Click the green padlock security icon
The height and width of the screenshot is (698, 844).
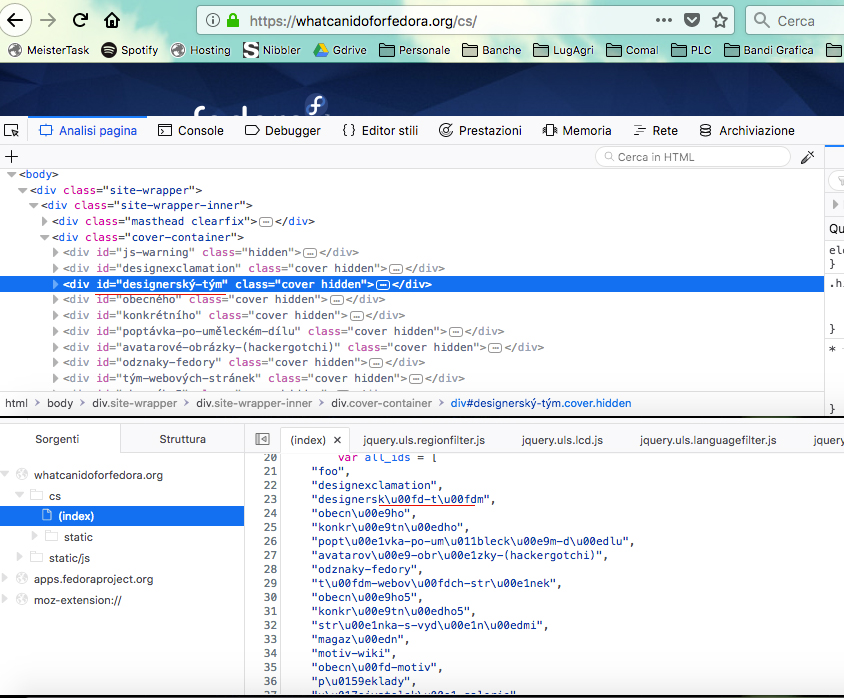point(233,20)
